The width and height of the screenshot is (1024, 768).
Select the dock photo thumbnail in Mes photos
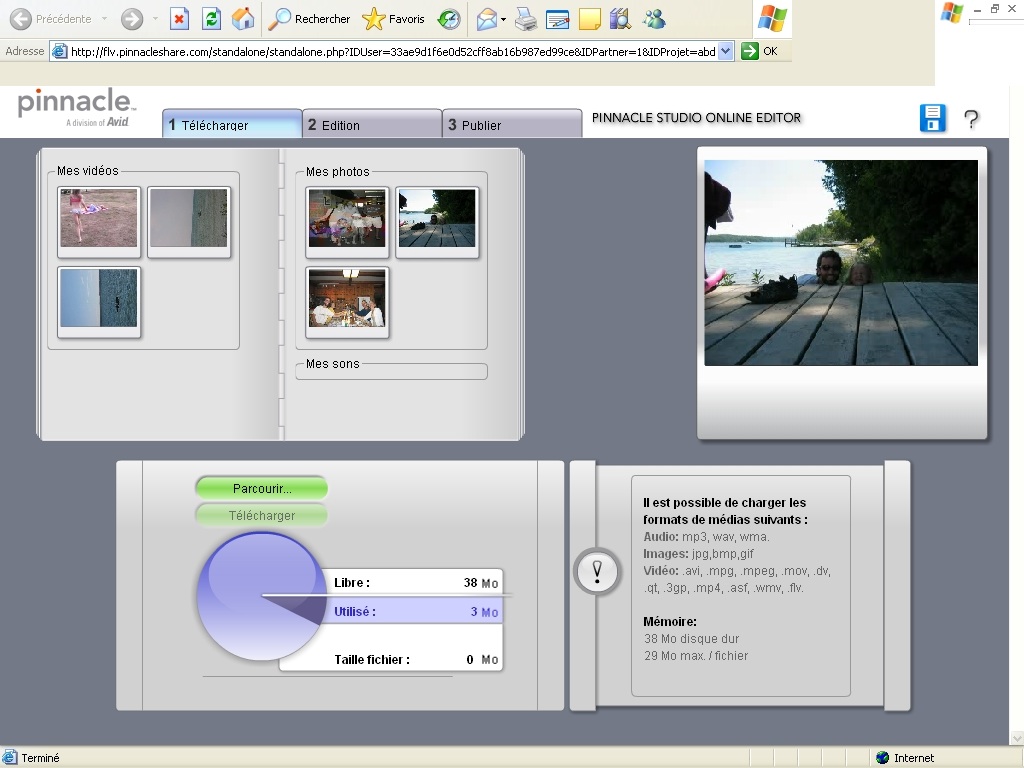(437, 218)
